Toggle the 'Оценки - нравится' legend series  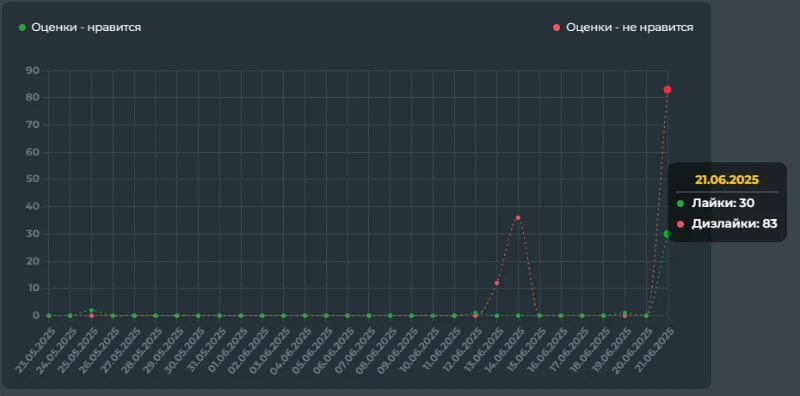(80, 28)
